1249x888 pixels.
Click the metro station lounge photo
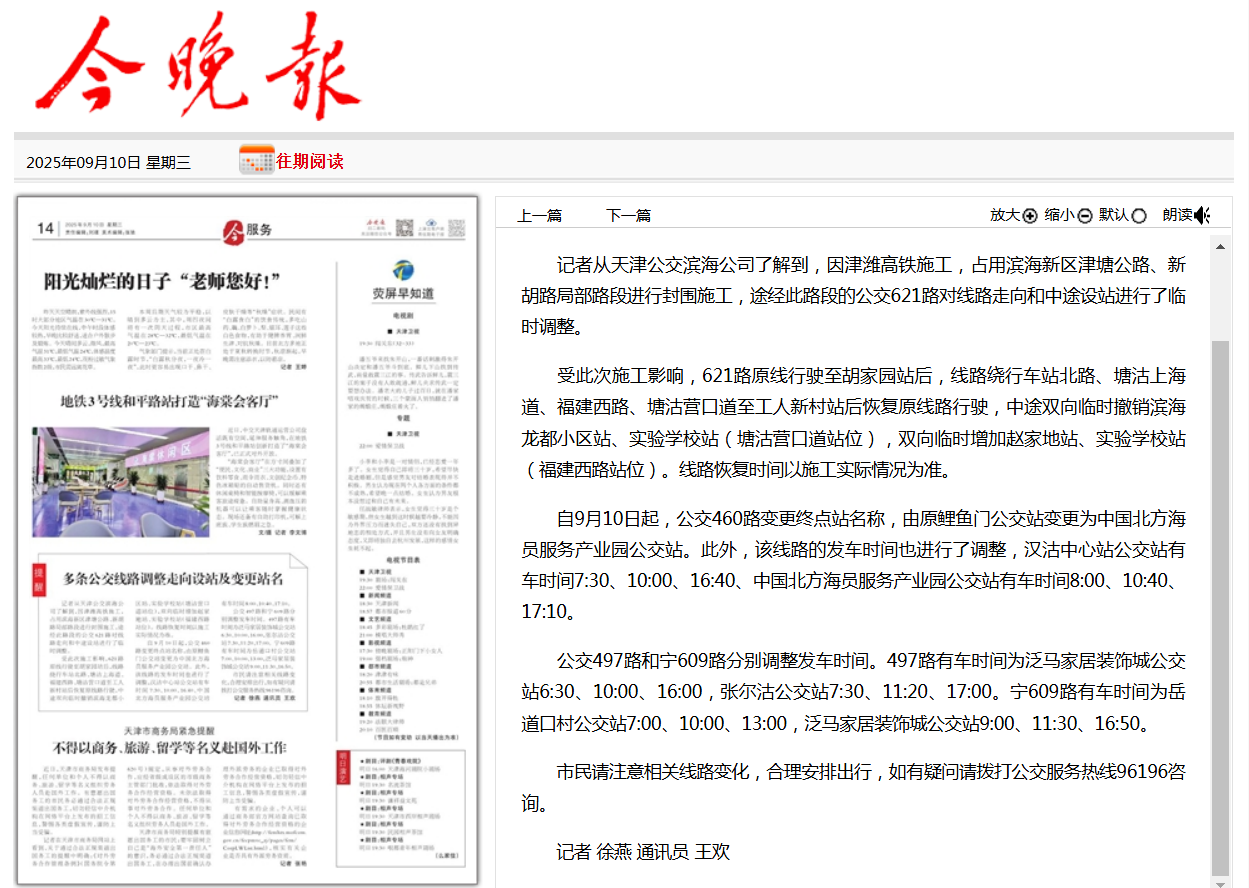click(x=120, y=481)
